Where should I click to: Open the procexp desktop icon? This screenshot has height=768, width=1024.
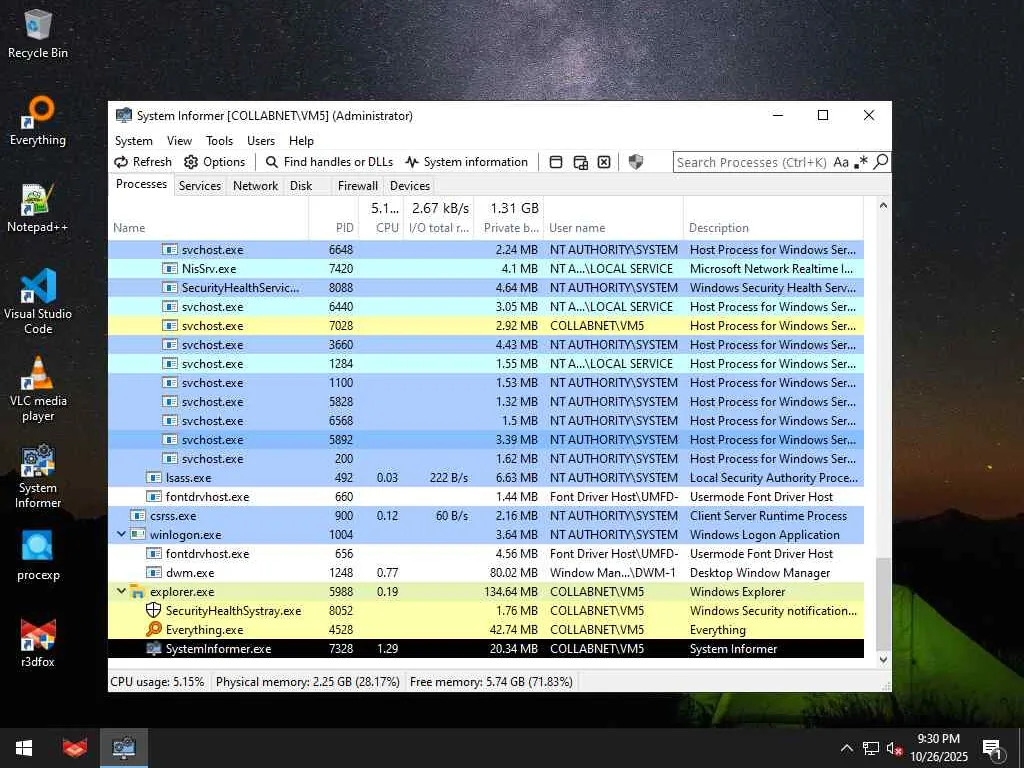click(x=38, y=556)
